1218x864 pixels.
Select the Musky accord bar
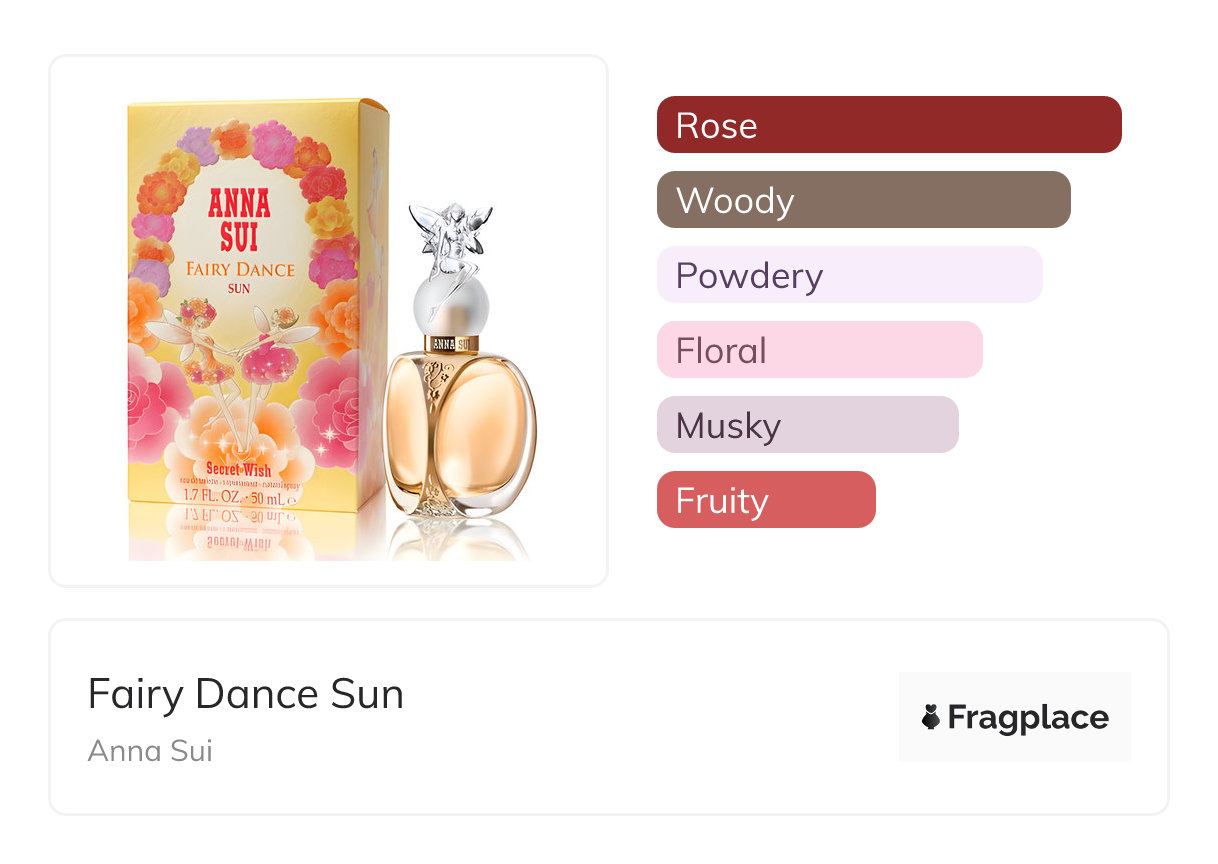coord(807,425)
